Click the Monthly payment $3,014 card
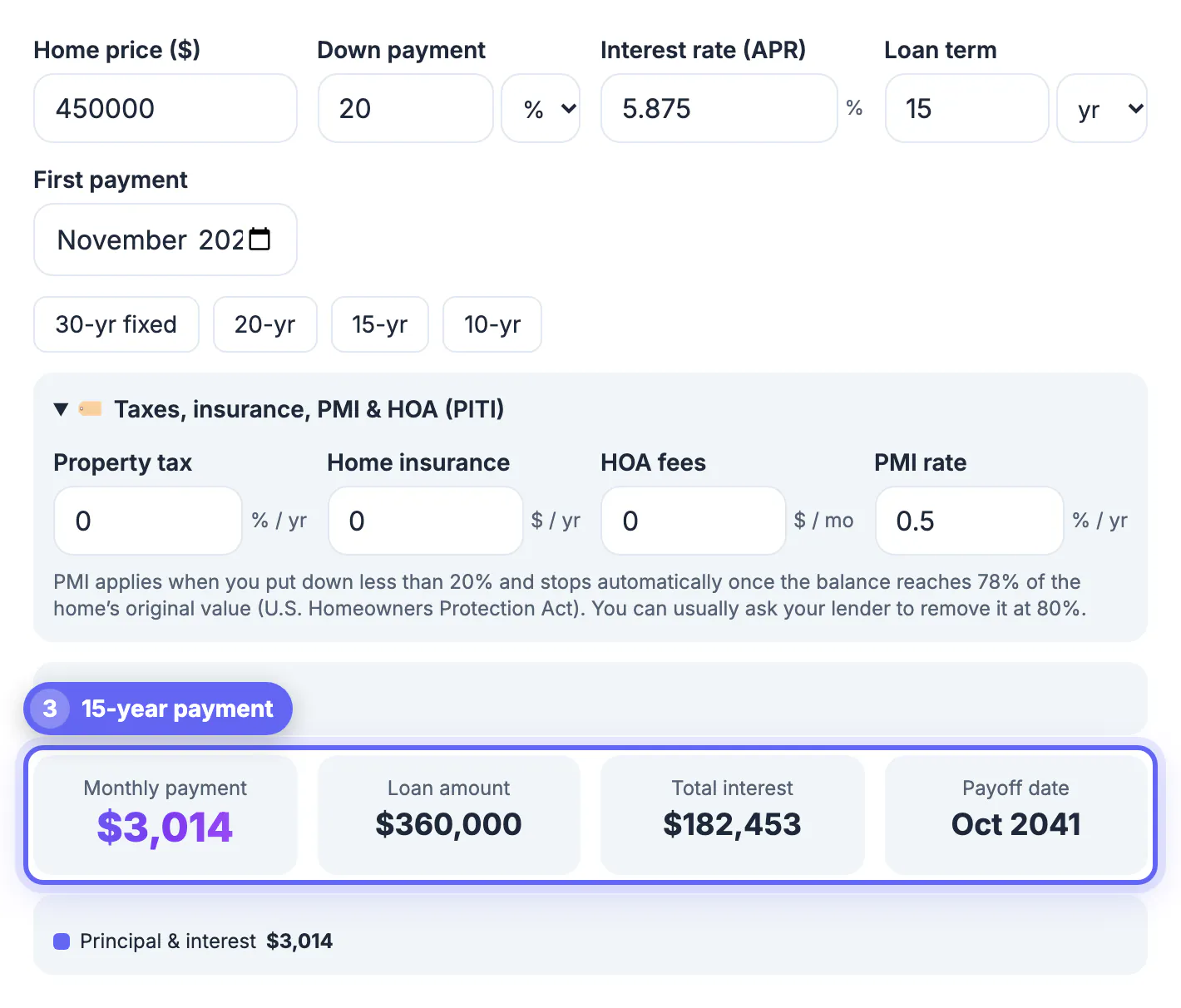The image size is (1181, 1008). [166, 814]
